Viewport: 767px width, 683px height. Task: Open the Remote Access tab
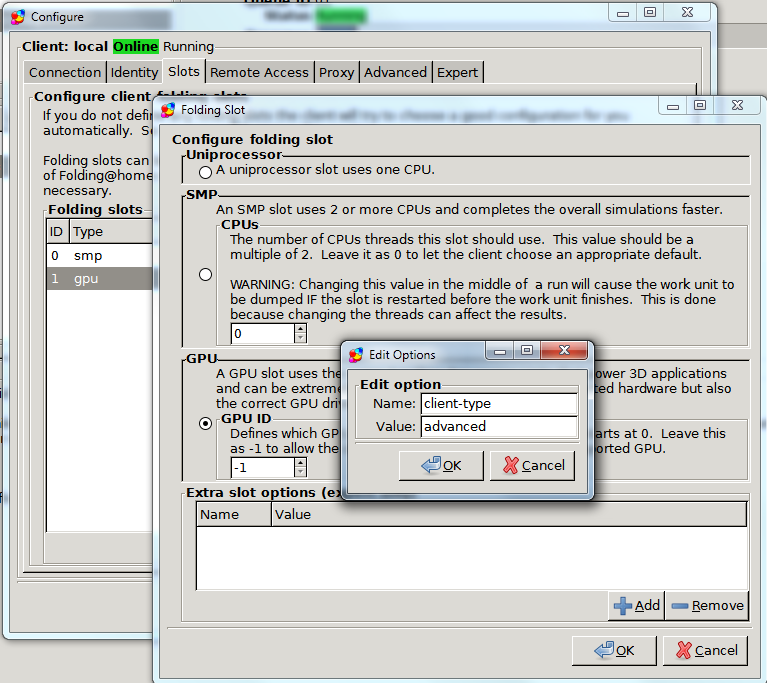pos(259,72)
